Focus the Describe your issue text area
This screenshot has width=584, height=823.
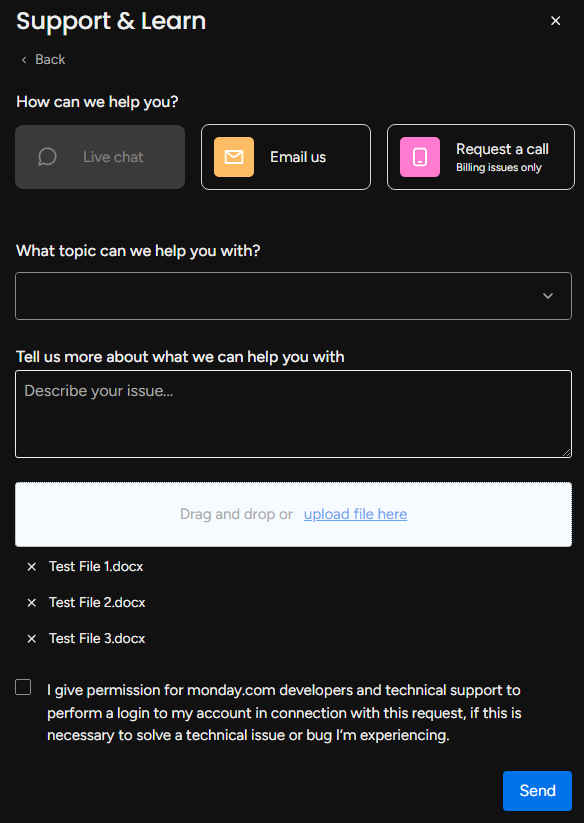tap(293, 414)
